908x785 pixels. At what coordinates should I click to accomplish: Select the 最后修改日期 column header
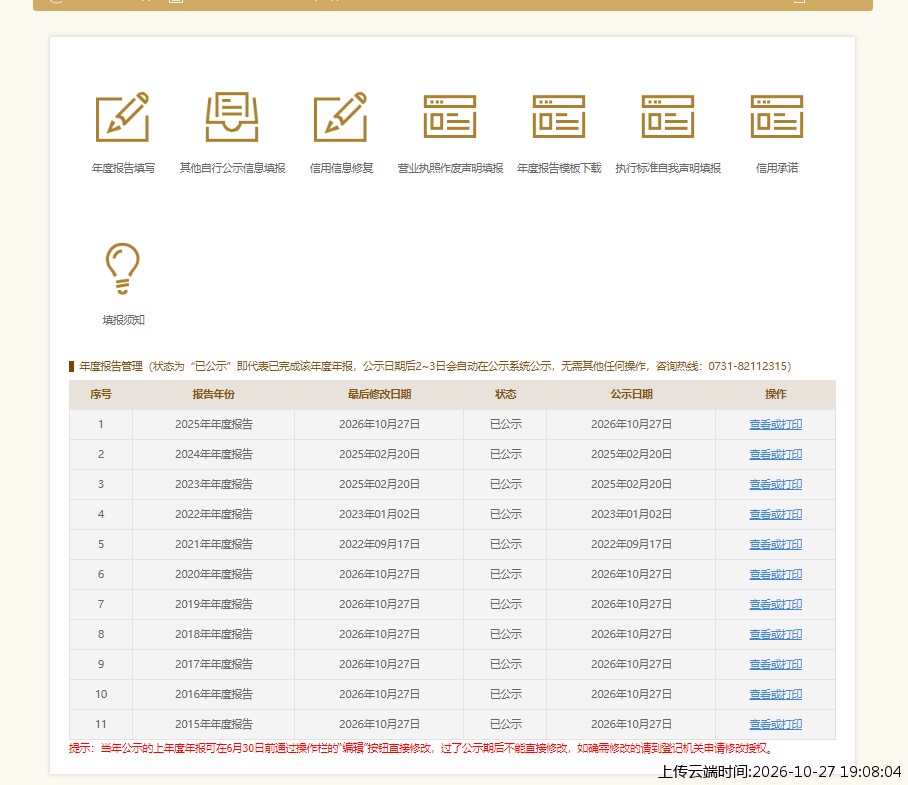click(x=379, y=395)
